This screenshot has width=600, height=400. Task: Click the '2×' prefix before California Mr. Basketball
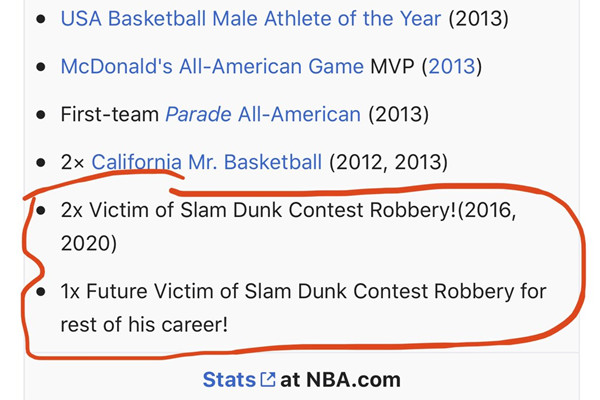click(73, 162)
